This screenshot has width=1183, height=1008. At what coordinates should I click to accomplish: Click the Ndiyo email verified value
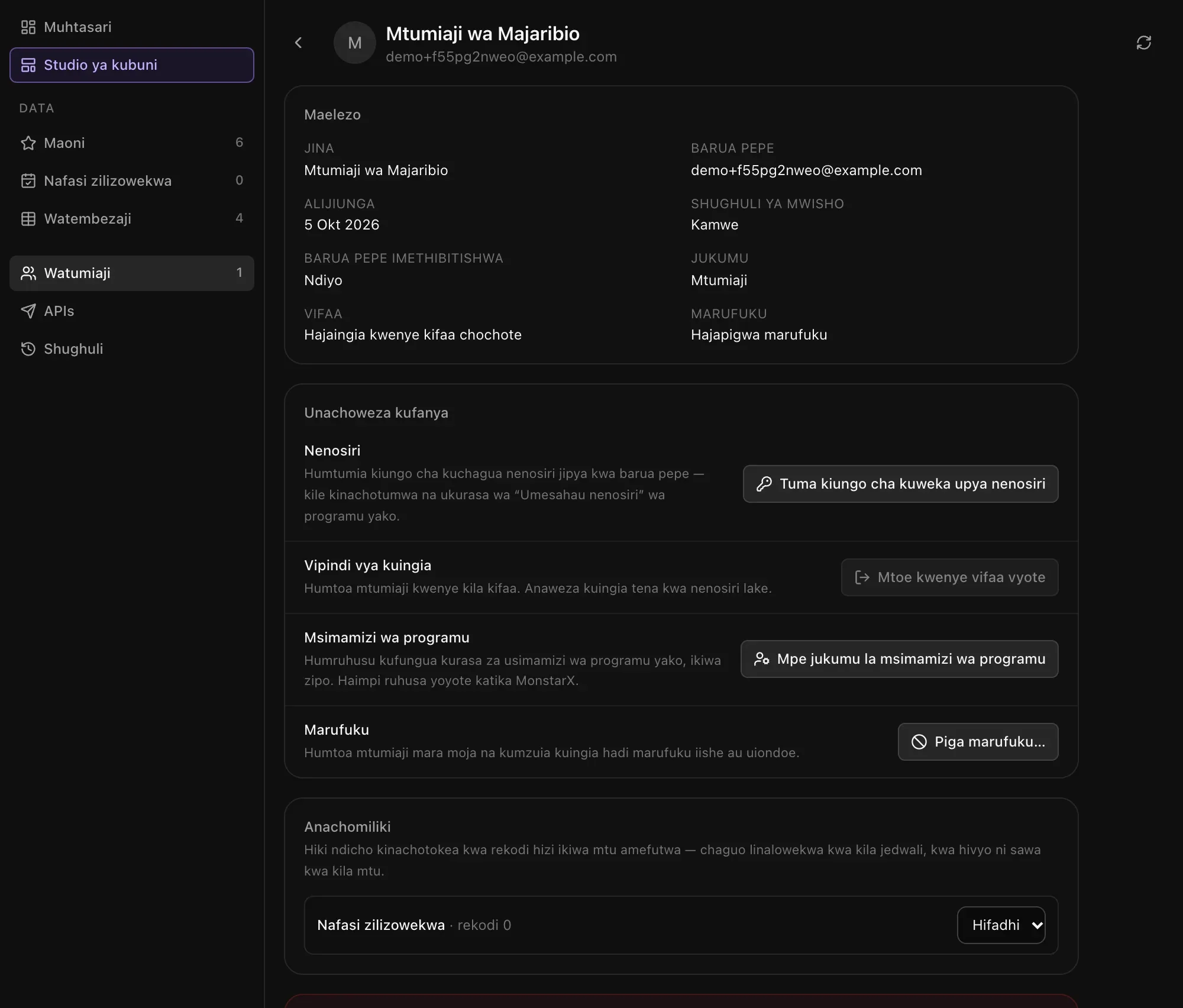tap(323, 280)
